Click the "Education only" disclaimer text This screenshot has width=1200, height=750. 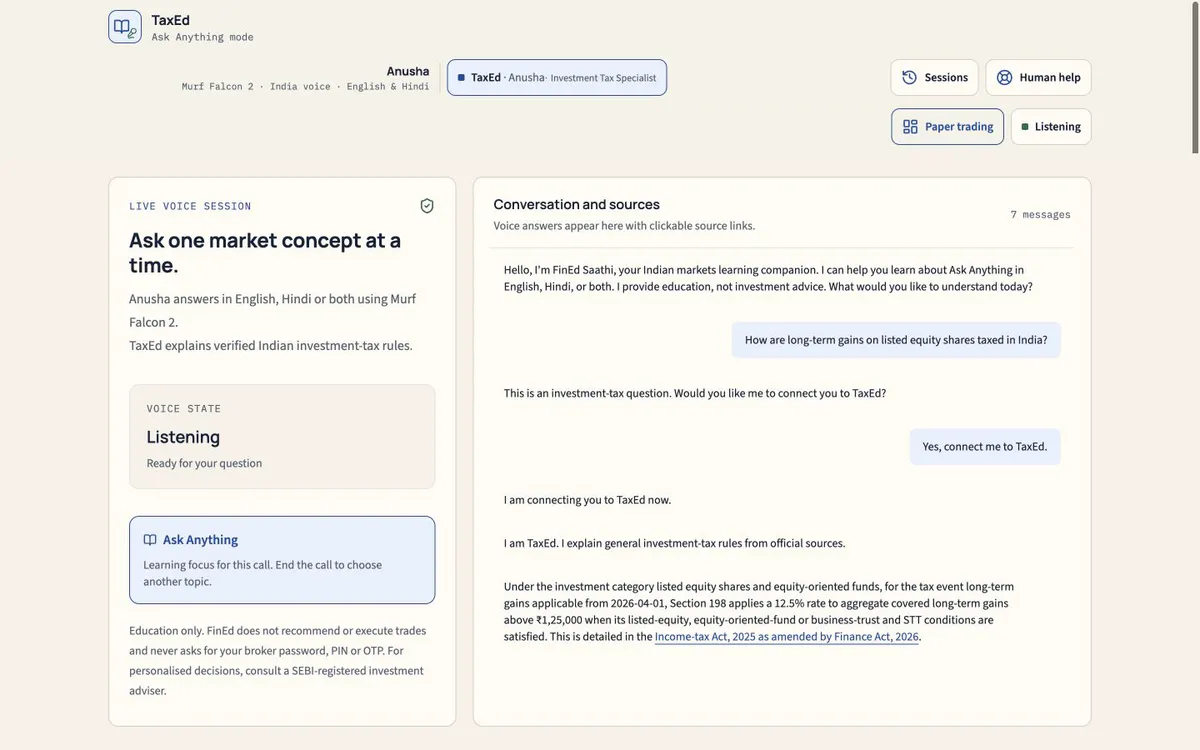coord(278,660)
